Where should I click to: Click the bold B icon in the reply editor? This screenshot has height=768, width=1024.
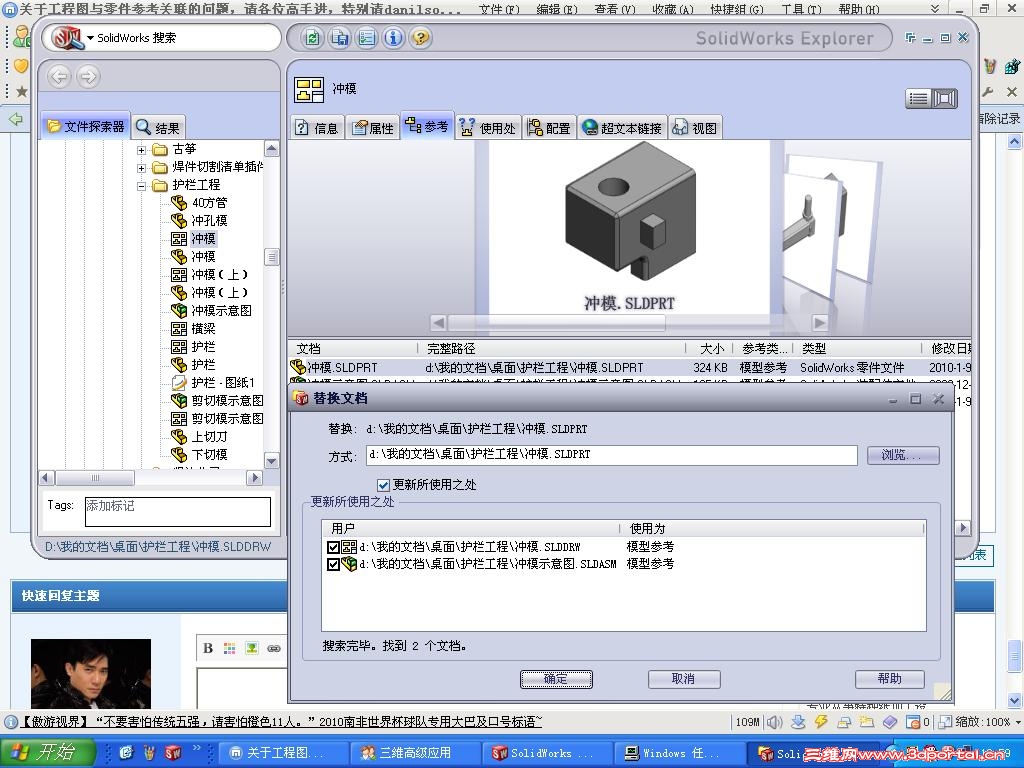click(208, 648)
